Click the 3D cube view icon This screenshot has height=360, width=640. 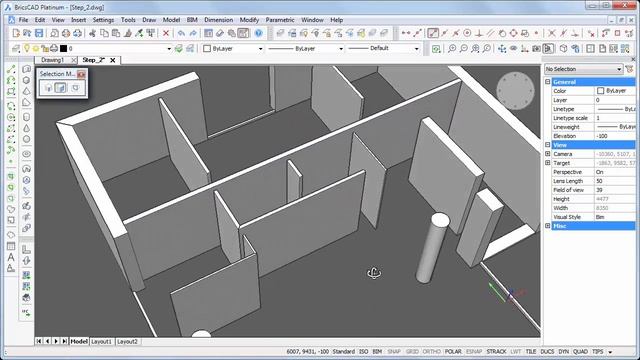tap(563, 49)
